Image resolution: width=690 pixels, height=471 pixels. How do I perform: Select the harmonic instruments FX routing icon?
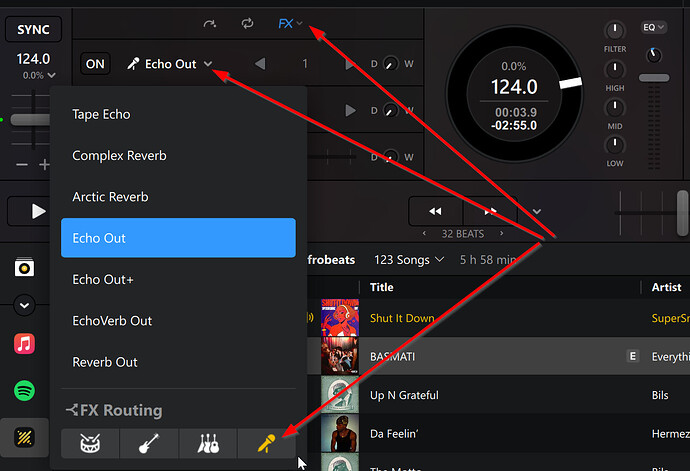tap(207, 443)
